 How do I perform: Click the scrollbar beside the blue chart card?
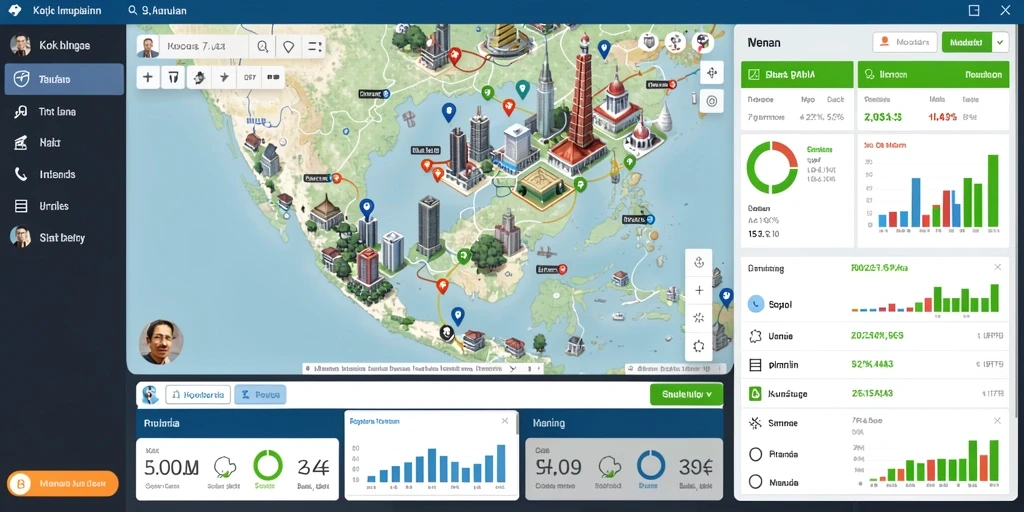519,424
